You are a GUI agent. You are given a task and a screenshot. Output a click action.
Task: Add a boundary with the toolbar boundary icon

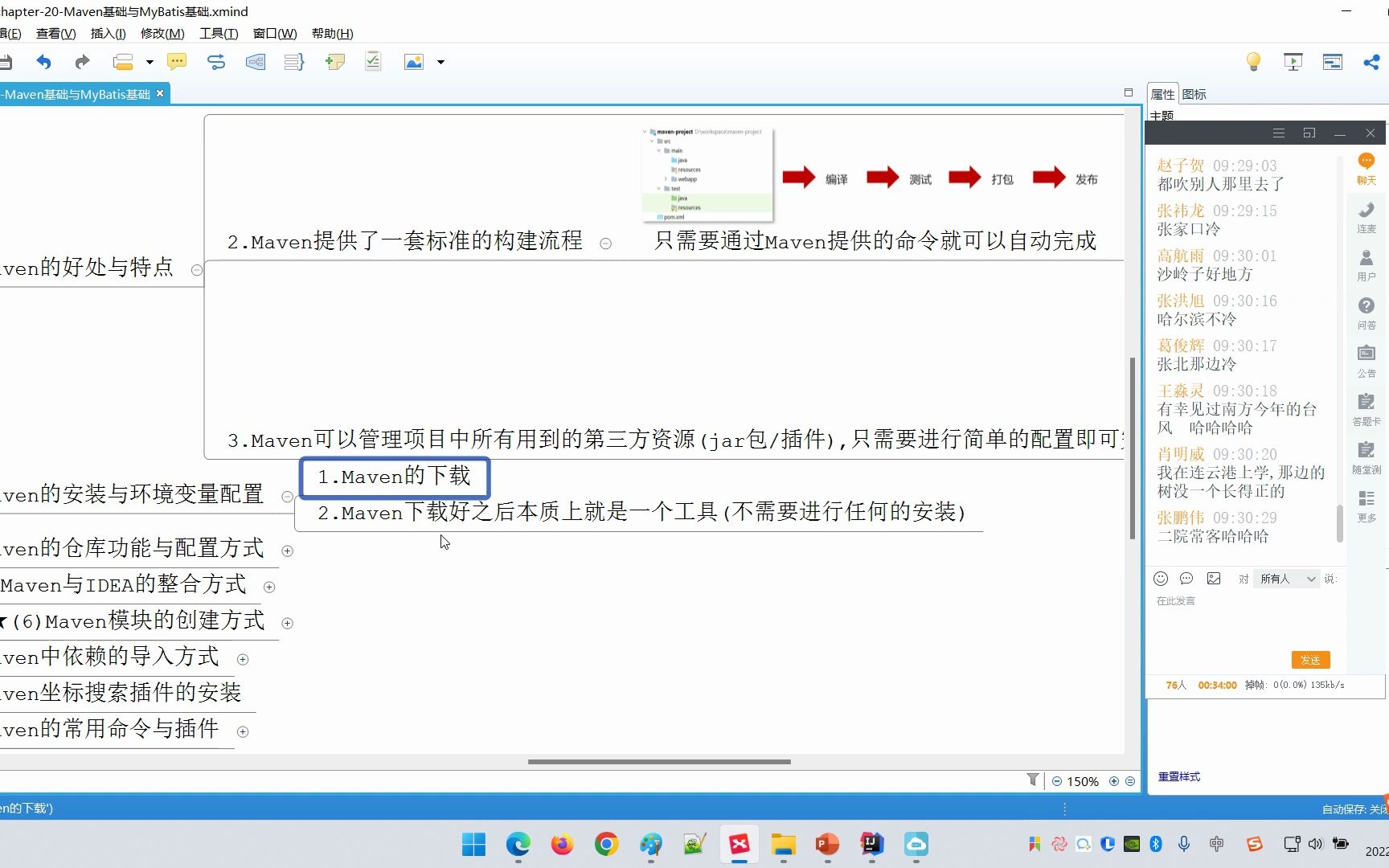click(256, 62)
